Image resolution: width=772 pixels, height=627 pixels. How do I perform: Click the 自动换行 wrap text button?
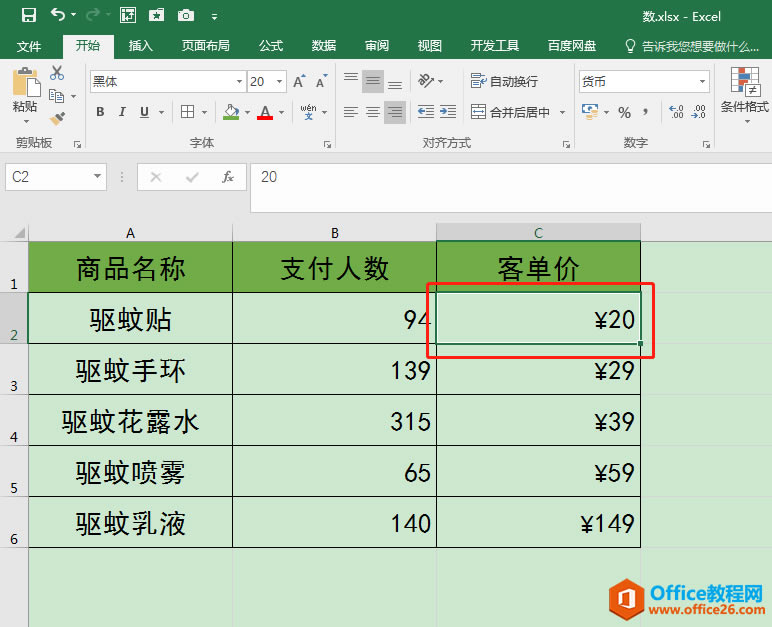504,82
